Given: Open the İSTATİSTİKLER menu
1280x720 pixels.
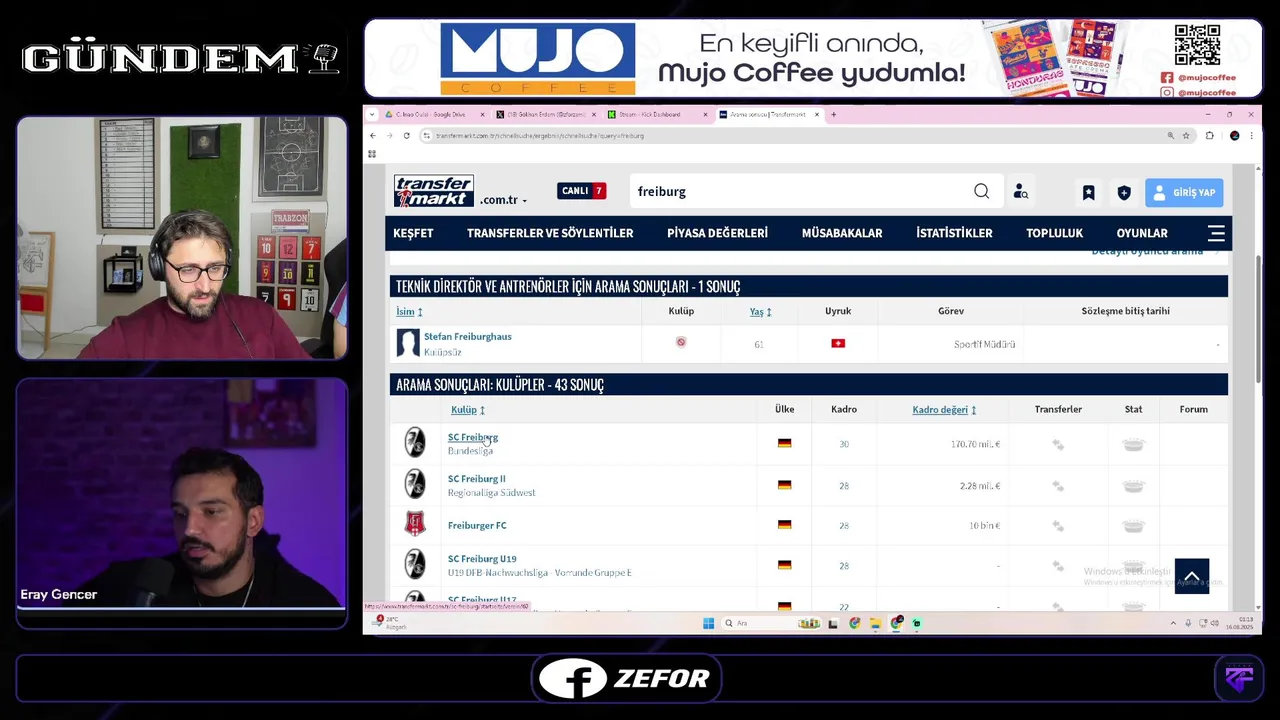Looking at the screenshot, I should [954, 233].
